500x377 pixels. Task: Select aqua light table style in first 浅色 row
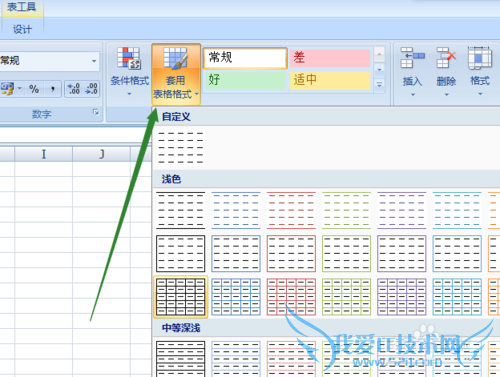click(x=457, y=210)
